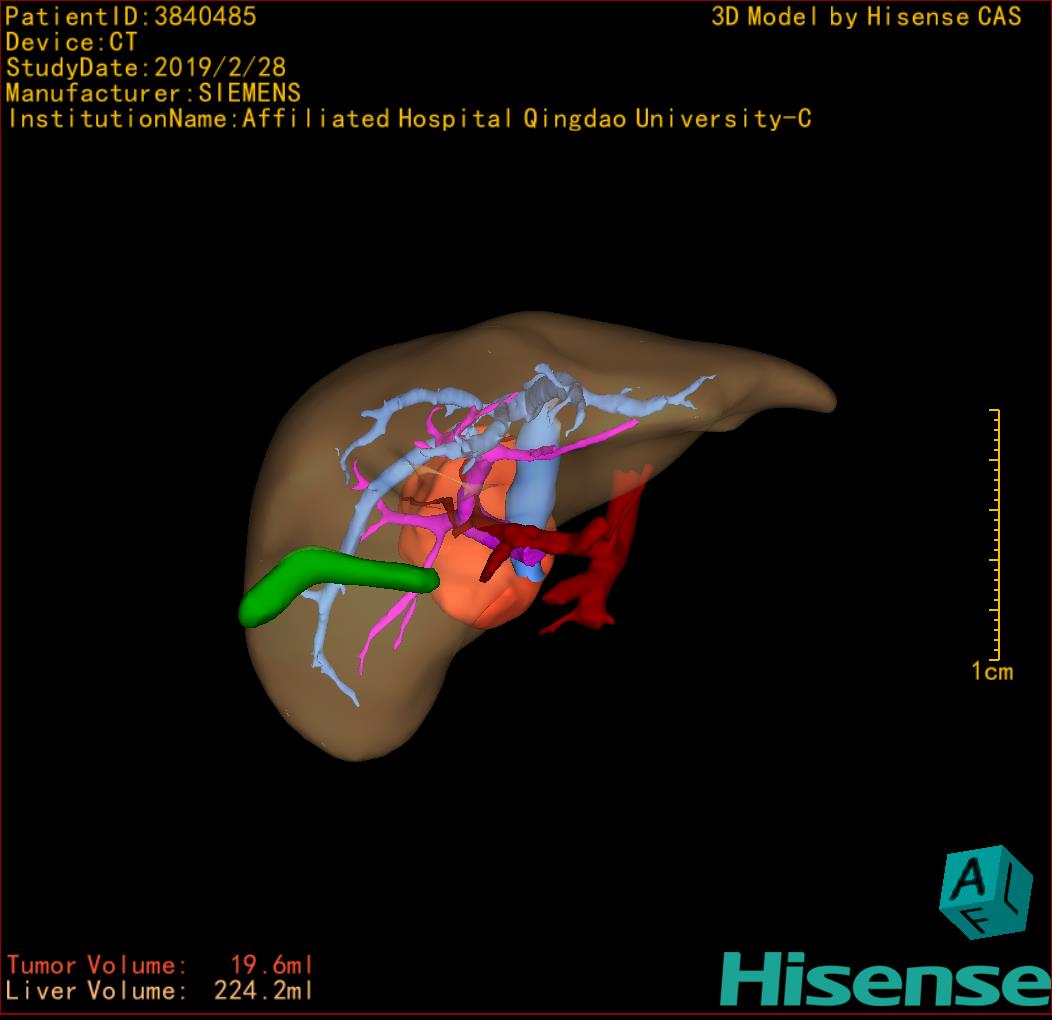
Task: Click the Tumor Volume 19.6ml readout
Action: coord(160,966)
